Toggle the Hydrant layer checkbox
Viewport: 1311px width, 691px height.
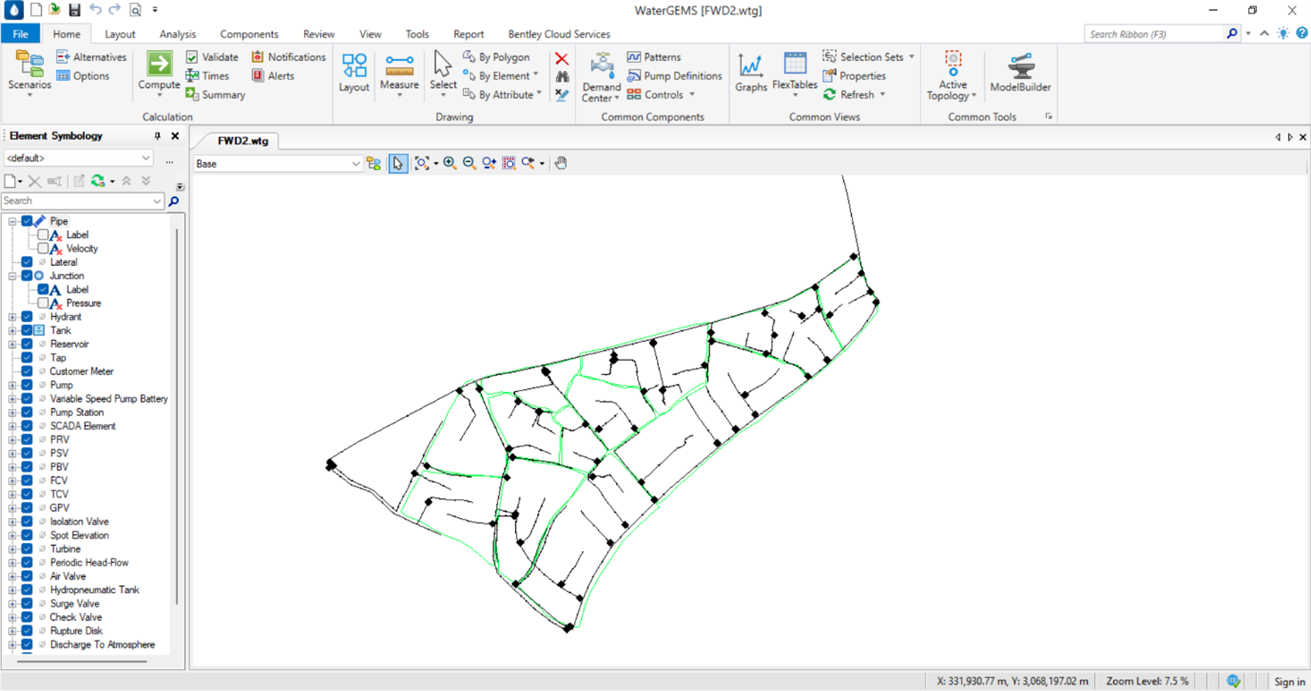click(x=27, y=317)
